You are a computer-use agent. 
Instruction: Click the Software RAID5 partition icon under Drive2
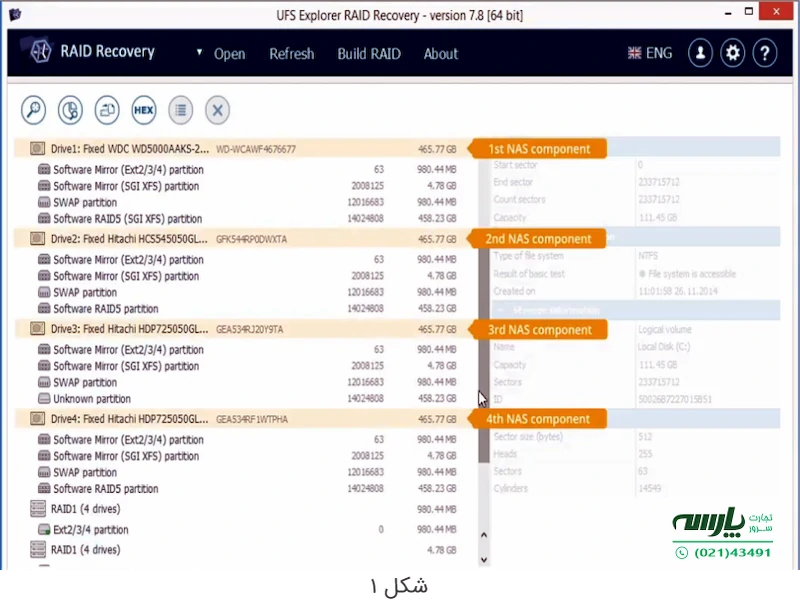pos(44,308)
